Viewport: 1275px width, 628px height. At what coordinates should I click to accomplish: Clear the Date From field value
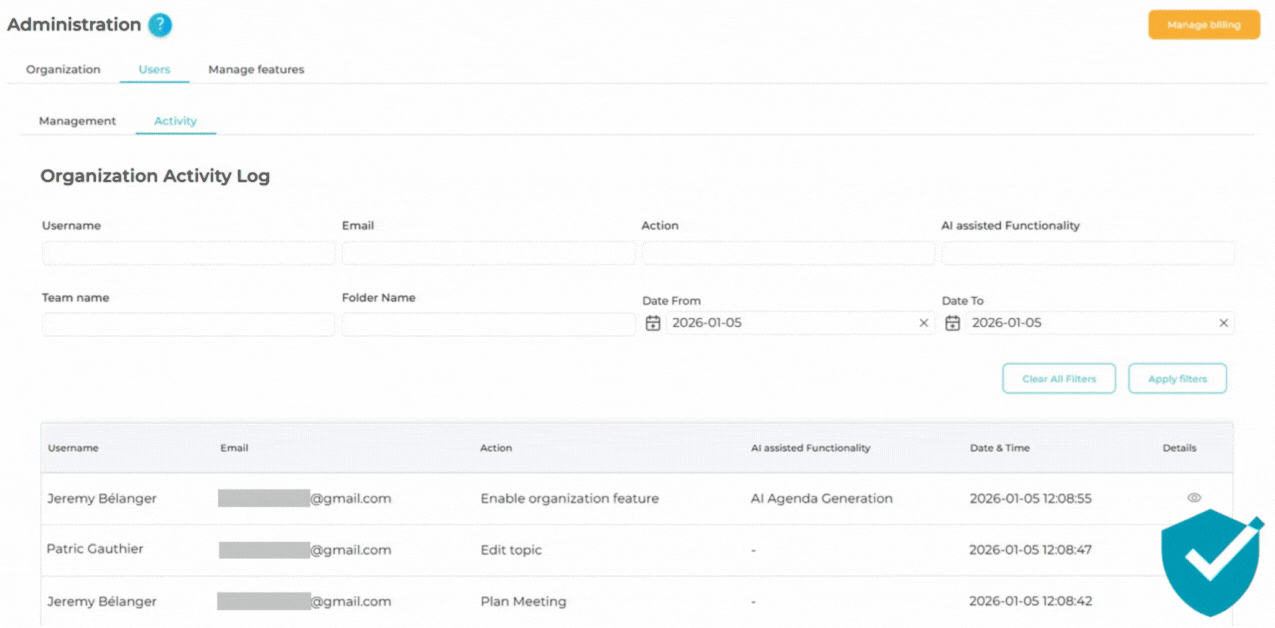click(923, 322)
